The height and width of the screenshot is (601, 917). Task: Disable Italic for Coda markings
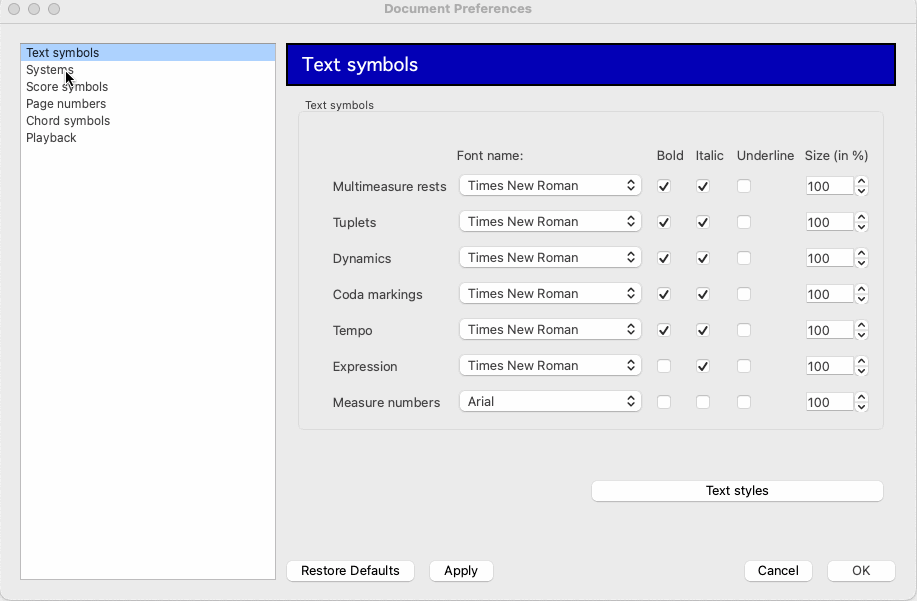tap(703, 294)
